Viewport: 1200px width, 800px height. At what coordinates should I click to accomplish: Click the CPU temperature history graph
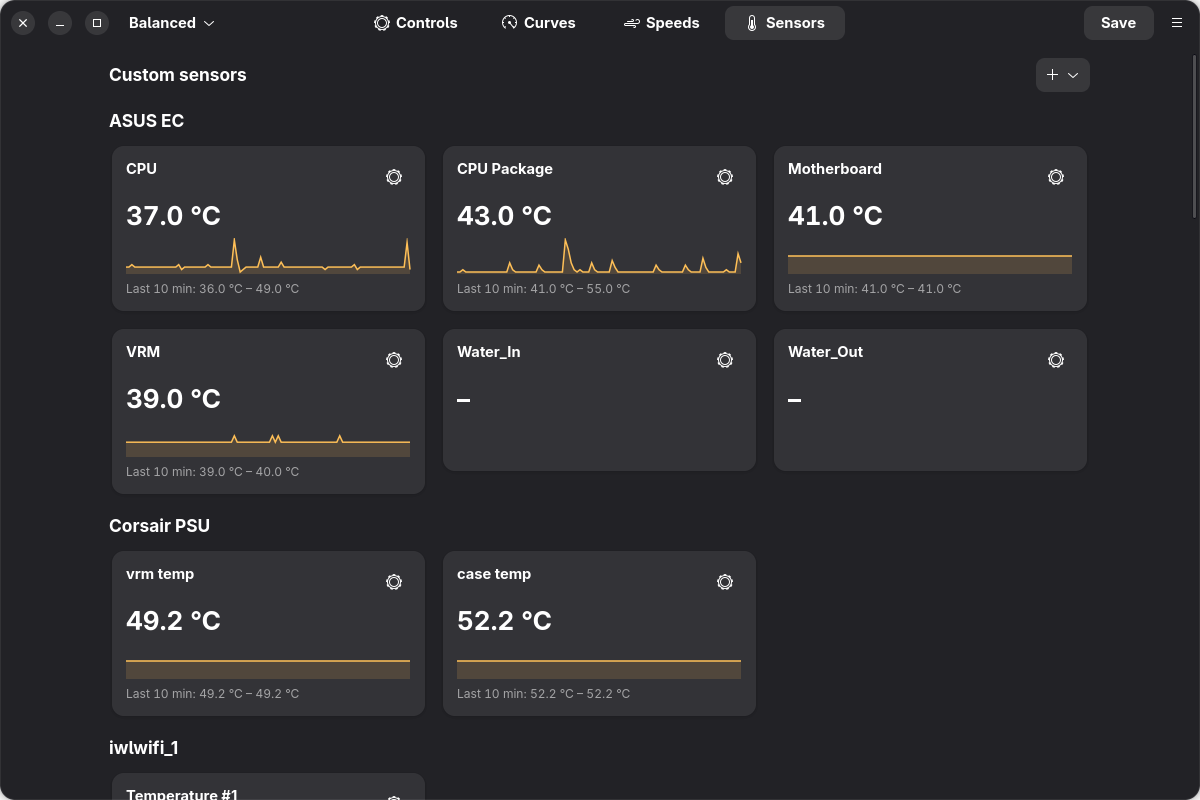[x=268, y=255]
